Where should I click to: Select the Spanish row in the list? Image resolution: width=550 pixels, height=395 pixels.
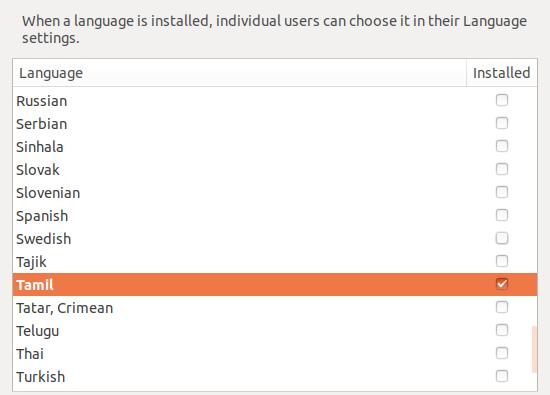[x=275, y=215]
